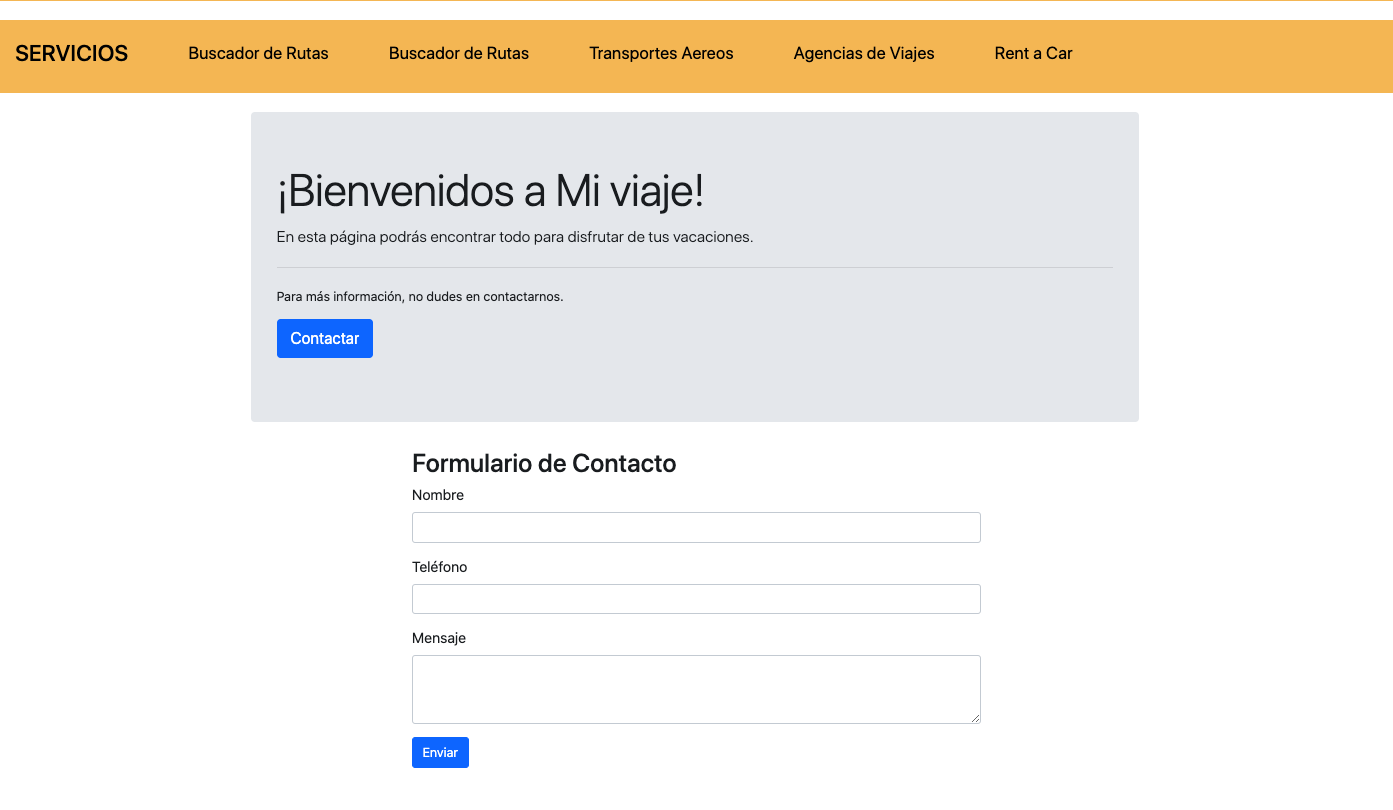1393x810 pixels.
Task: Click the Mensaje text area
Action: click(696, 689)
